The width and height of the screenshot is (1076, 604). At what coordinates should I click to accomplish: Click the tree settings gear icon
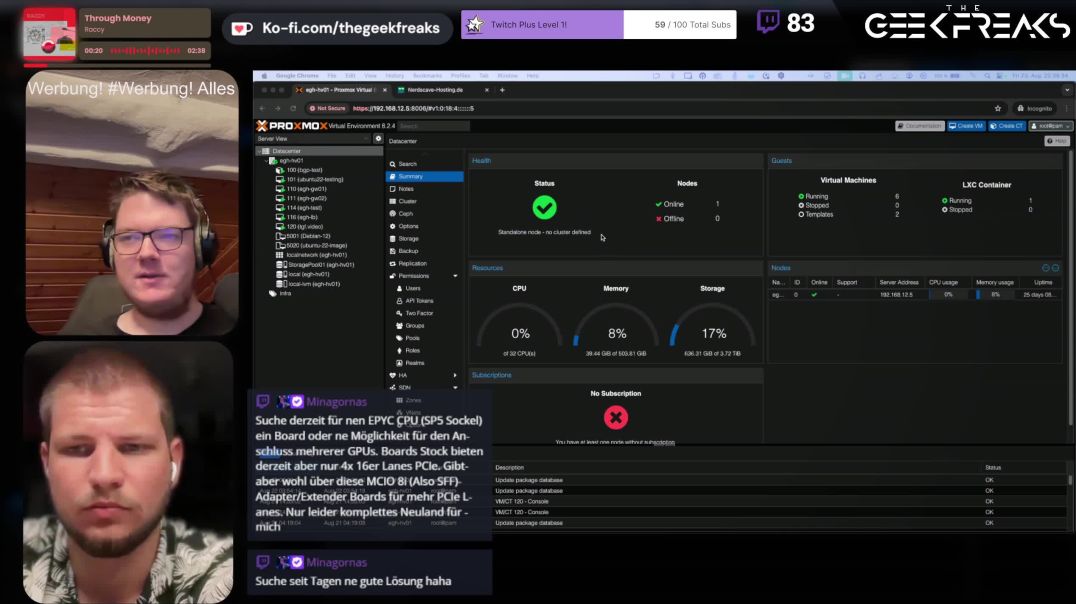point(378,139)
